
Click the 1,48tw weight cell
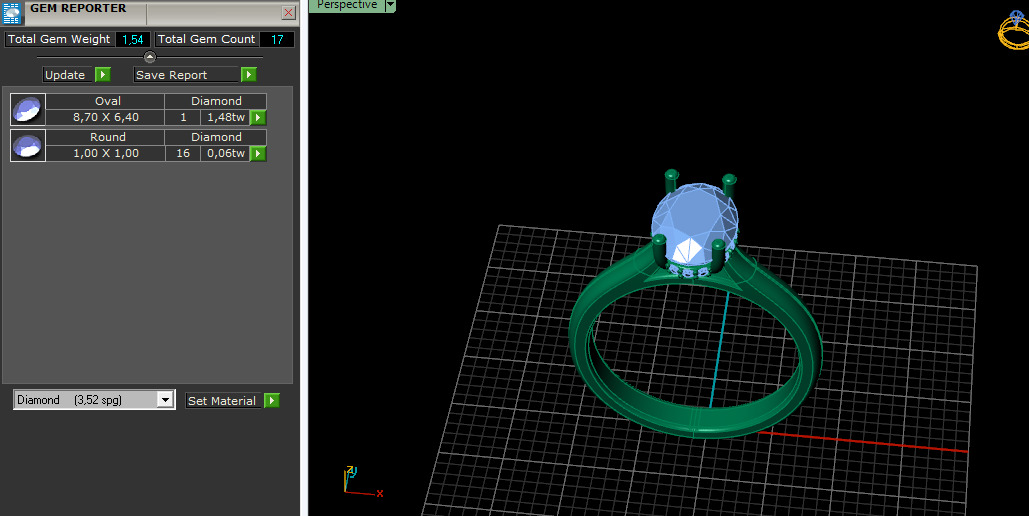226,118
